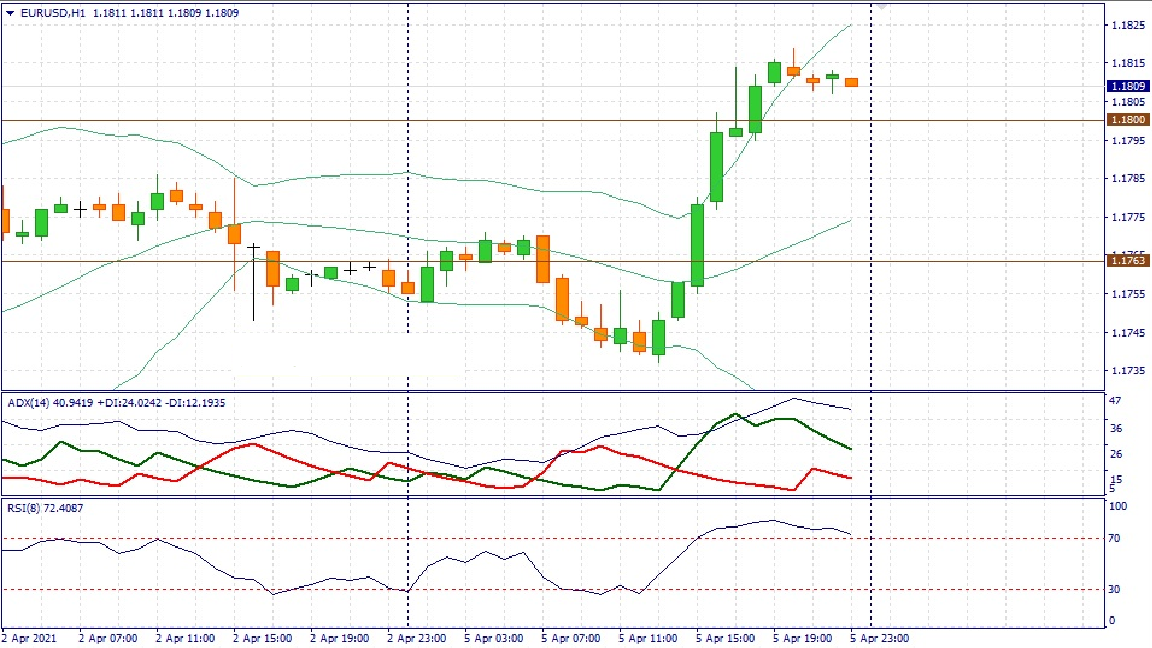Click the triangle arrow beside EURUSD,H1
This screenshot has width=1152, height=648.
tap(10, 13)
